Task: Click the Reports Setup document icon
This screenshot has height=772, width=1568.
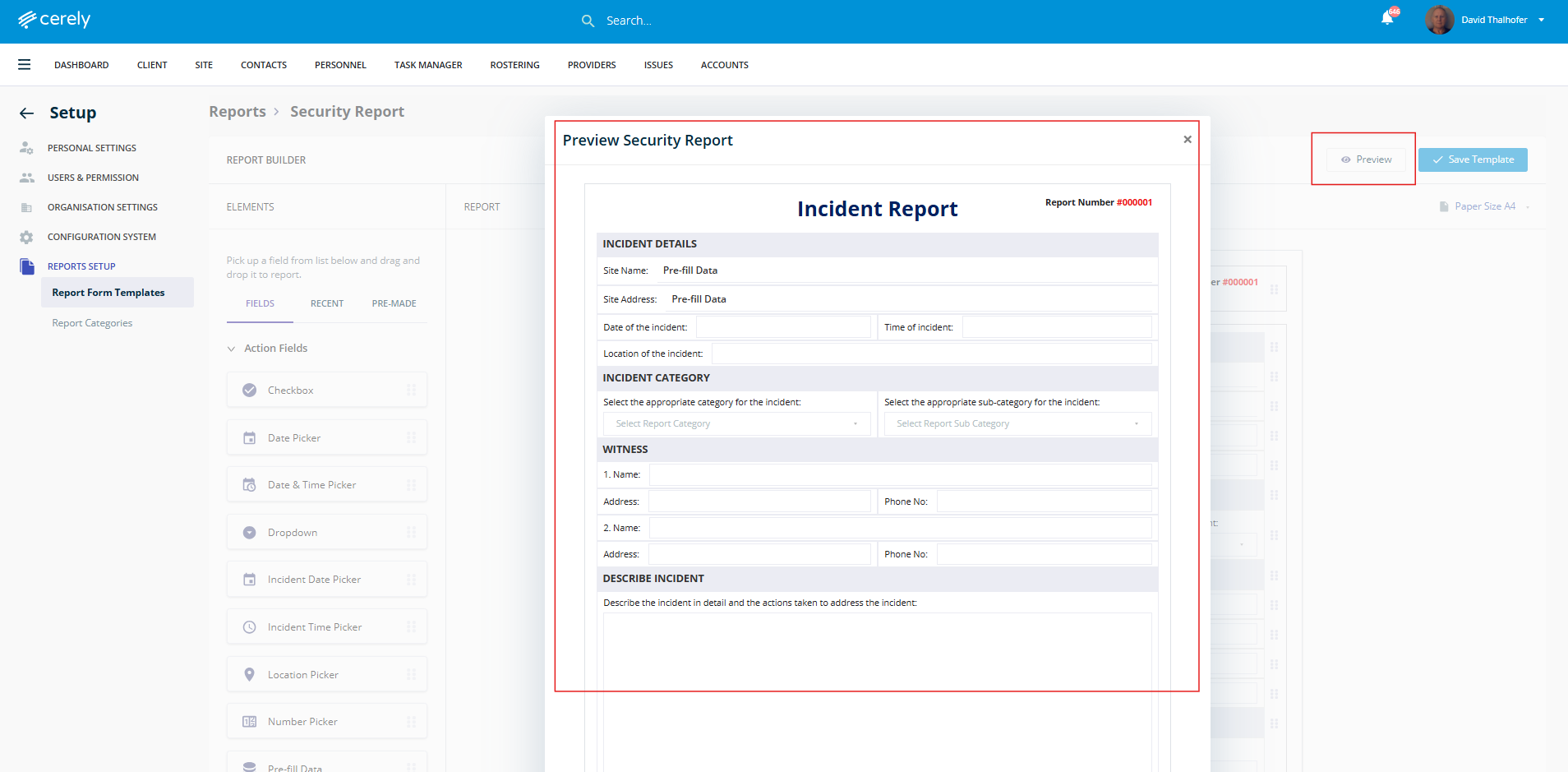Action: pyautogui.click(x=27, y=266)
